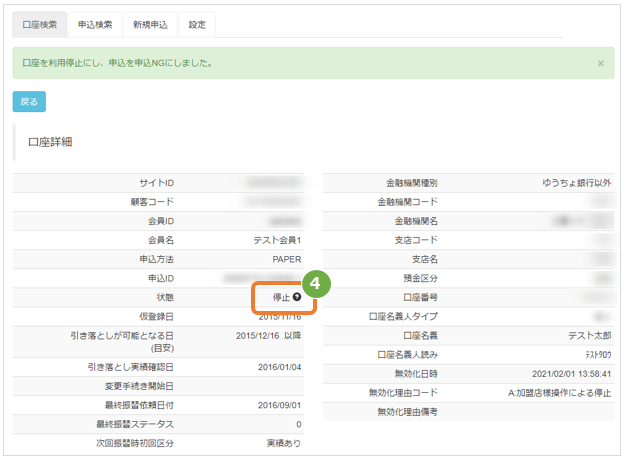
Task: Click the 申込方法 label
Action: [x=156, y=259]
